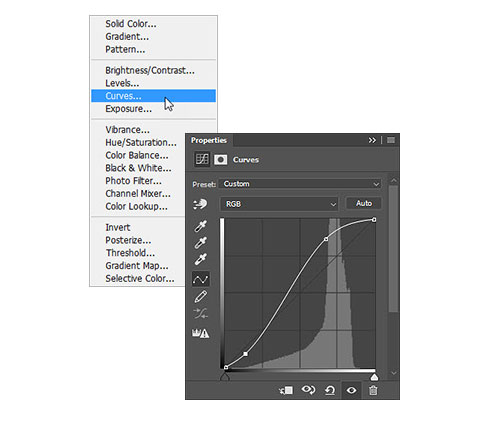The width and height of the screenshot is (490, 427).
Task: Select the pencil draw curve tool
Action: 200,296
